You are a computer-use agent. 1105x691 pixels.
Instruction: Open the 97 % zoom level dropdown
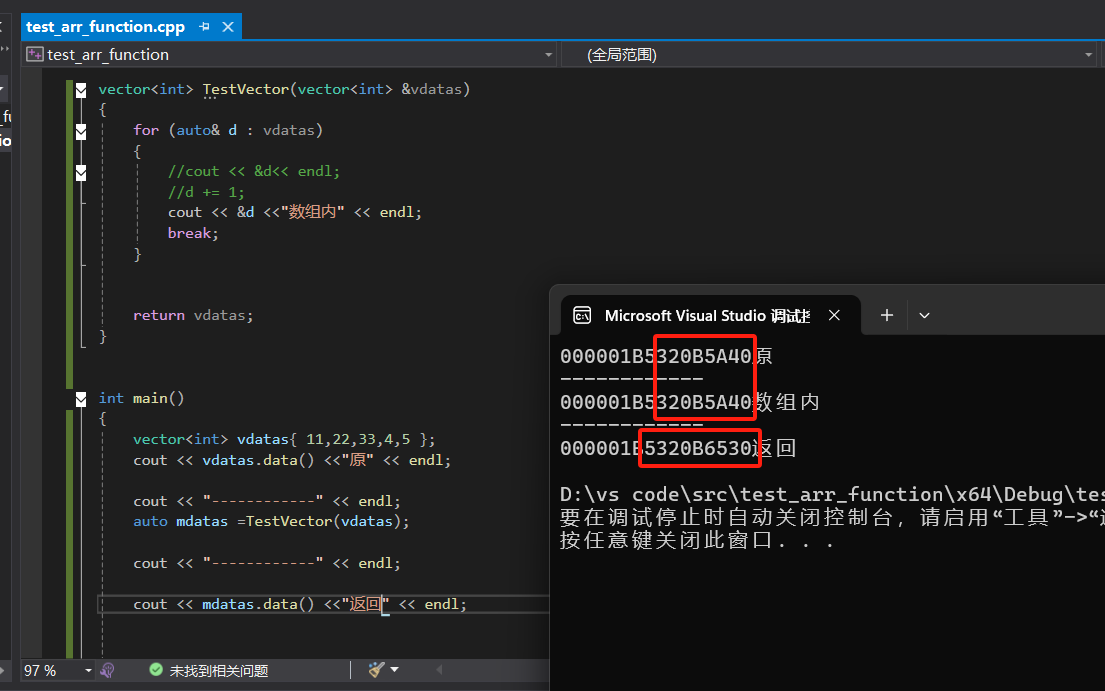pos(88,671)
